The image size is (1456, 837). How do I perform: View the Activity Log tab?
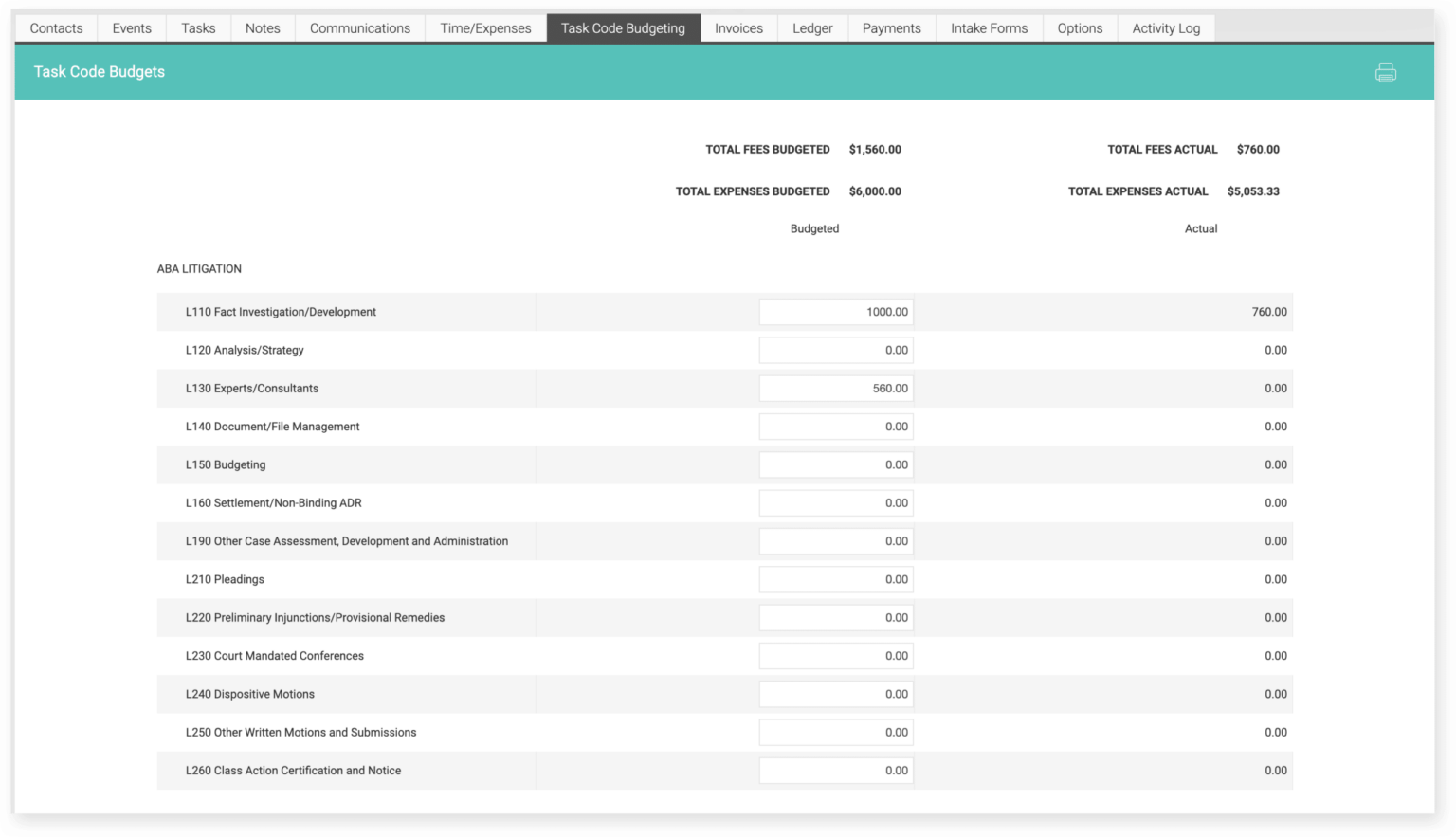click(x=1166, y=27)
